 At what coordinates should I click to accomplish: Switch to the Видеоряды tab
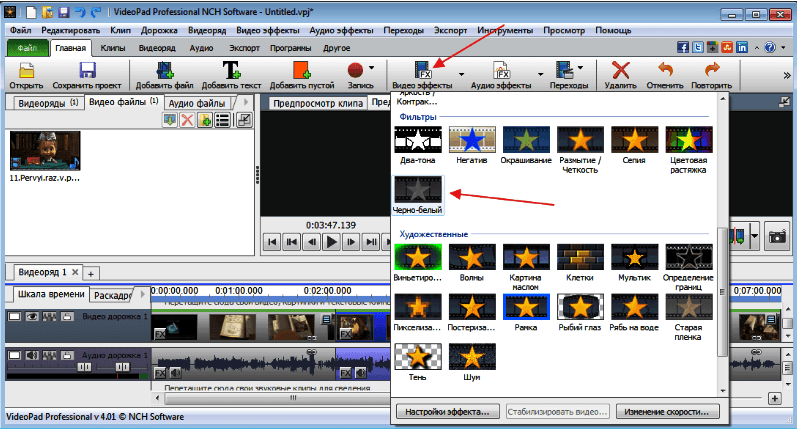point(48,103)
